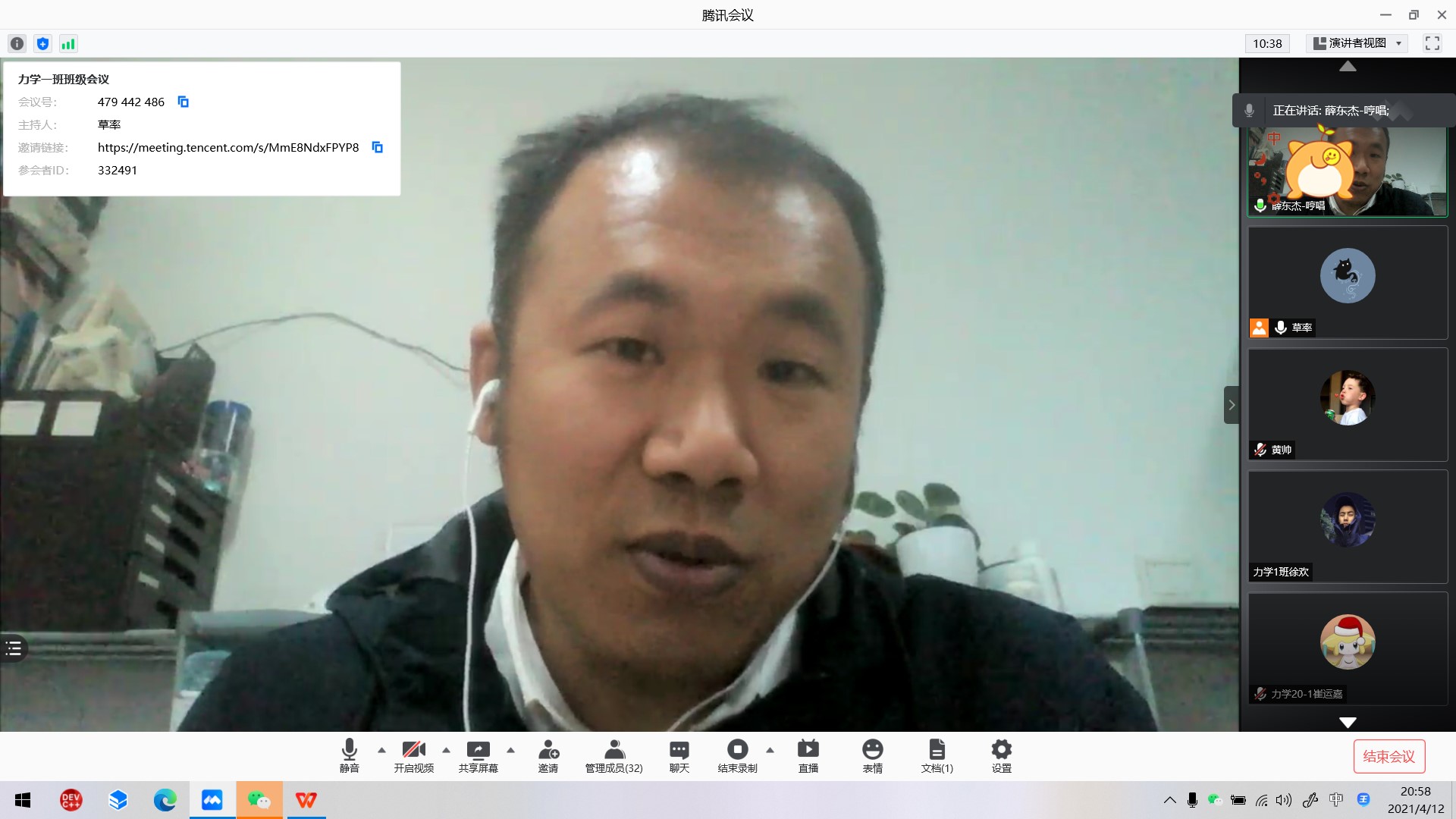Enter full screen mode
Screen dimensions: 1456x819
(1432, 43)
